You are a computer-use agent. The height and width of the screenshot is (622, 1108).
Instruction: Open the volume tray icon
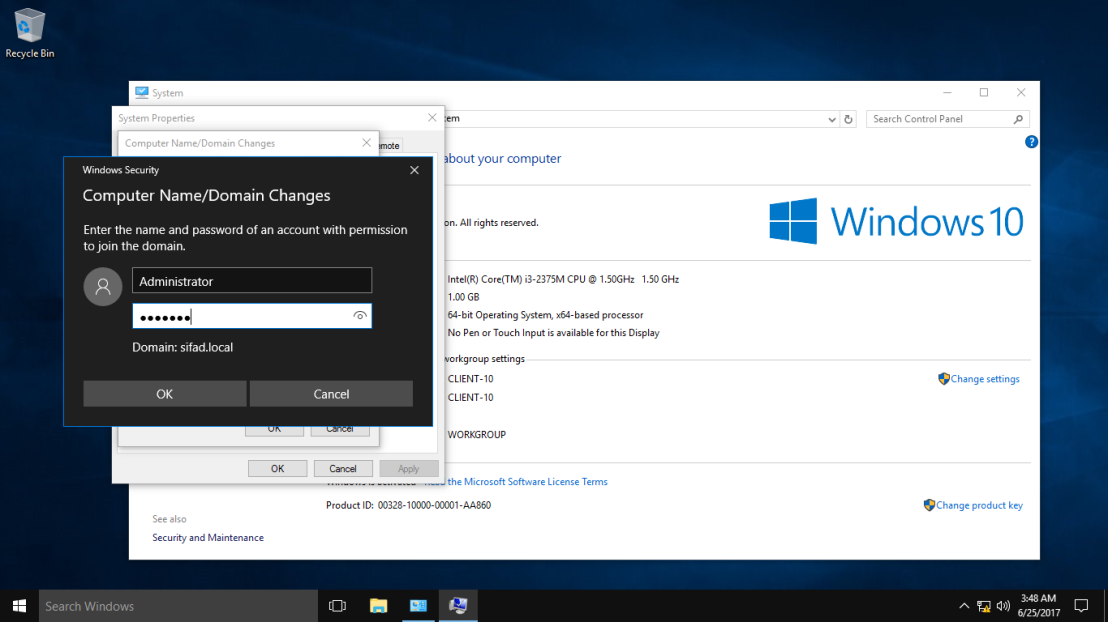[1003, 606]
